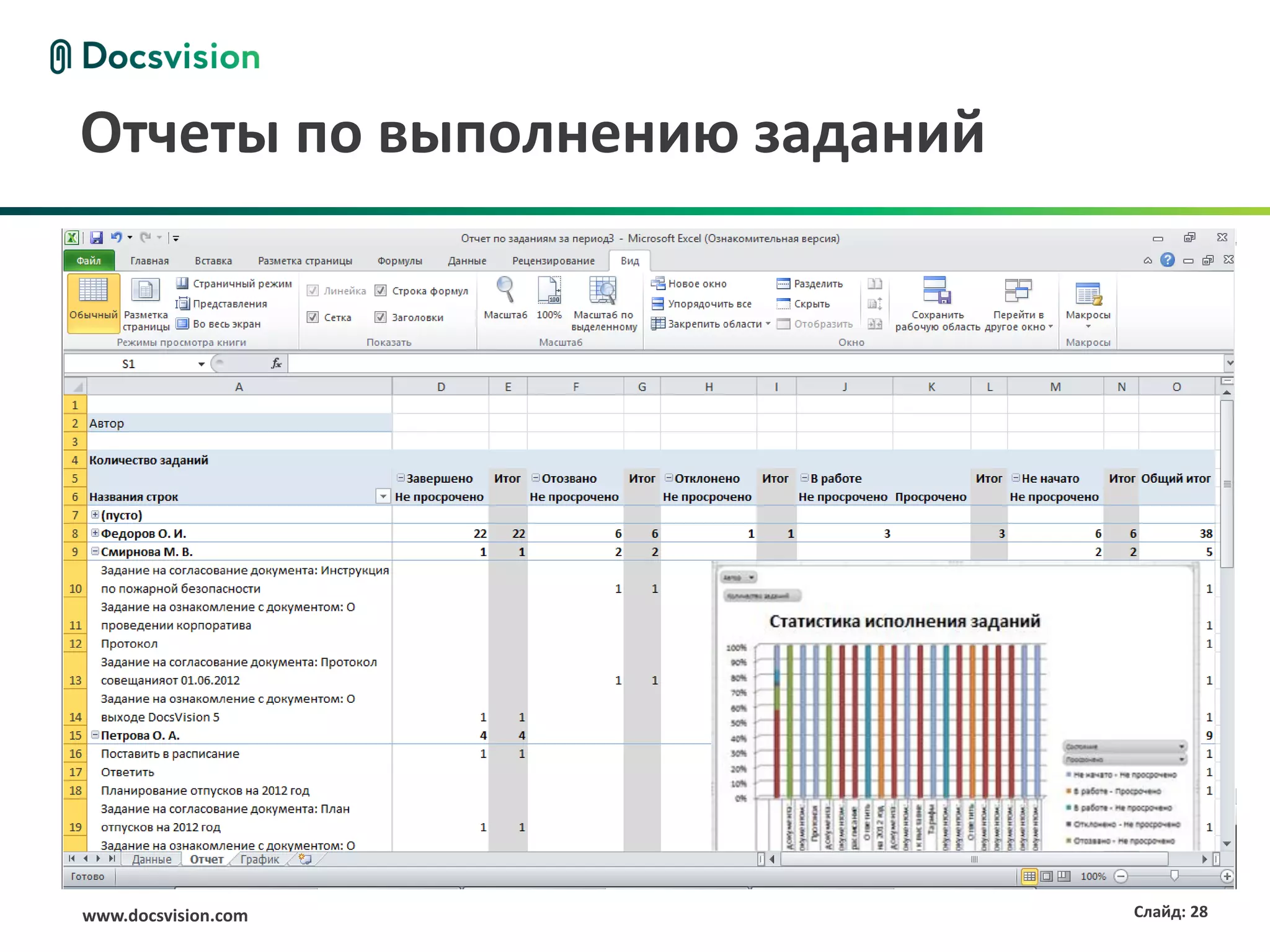Collapse the В работе column group
Viewport: 1270px width, 952px height.
[804, 478]
